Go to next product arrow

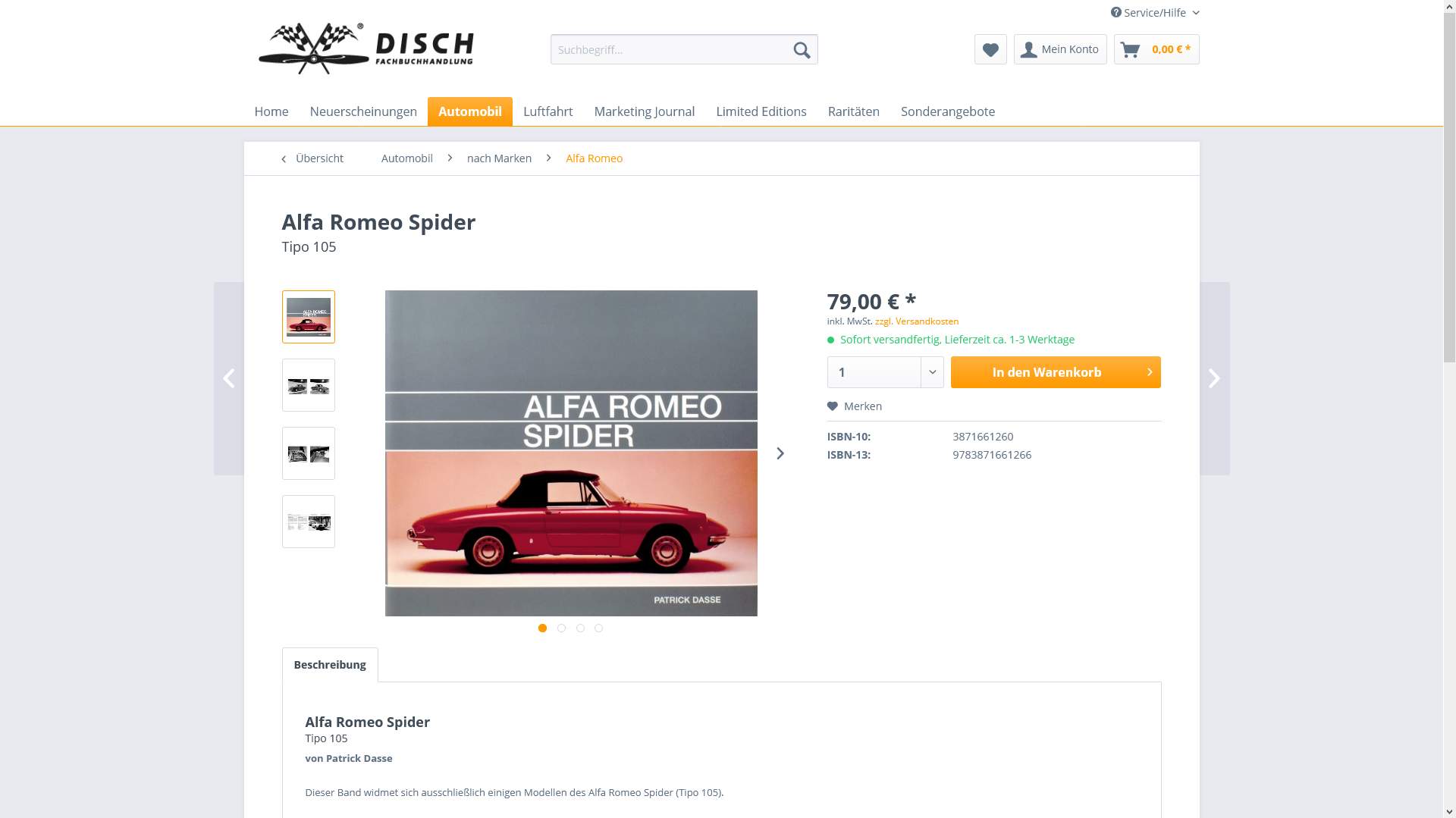1214,378
